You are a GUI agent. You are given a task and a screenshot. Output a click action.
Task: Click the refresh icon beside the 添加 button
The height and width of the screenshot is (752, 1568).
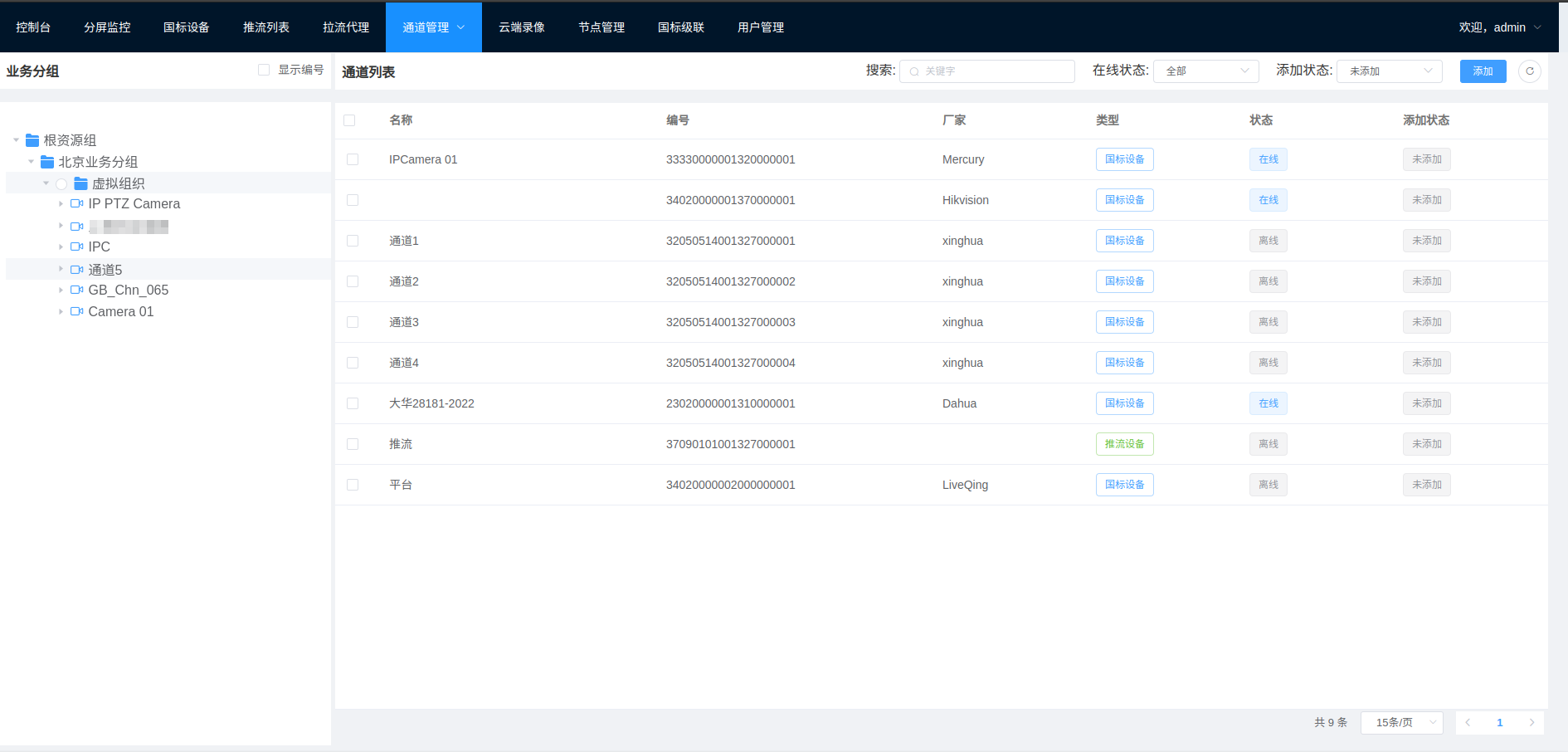(x=1529, y=71)
